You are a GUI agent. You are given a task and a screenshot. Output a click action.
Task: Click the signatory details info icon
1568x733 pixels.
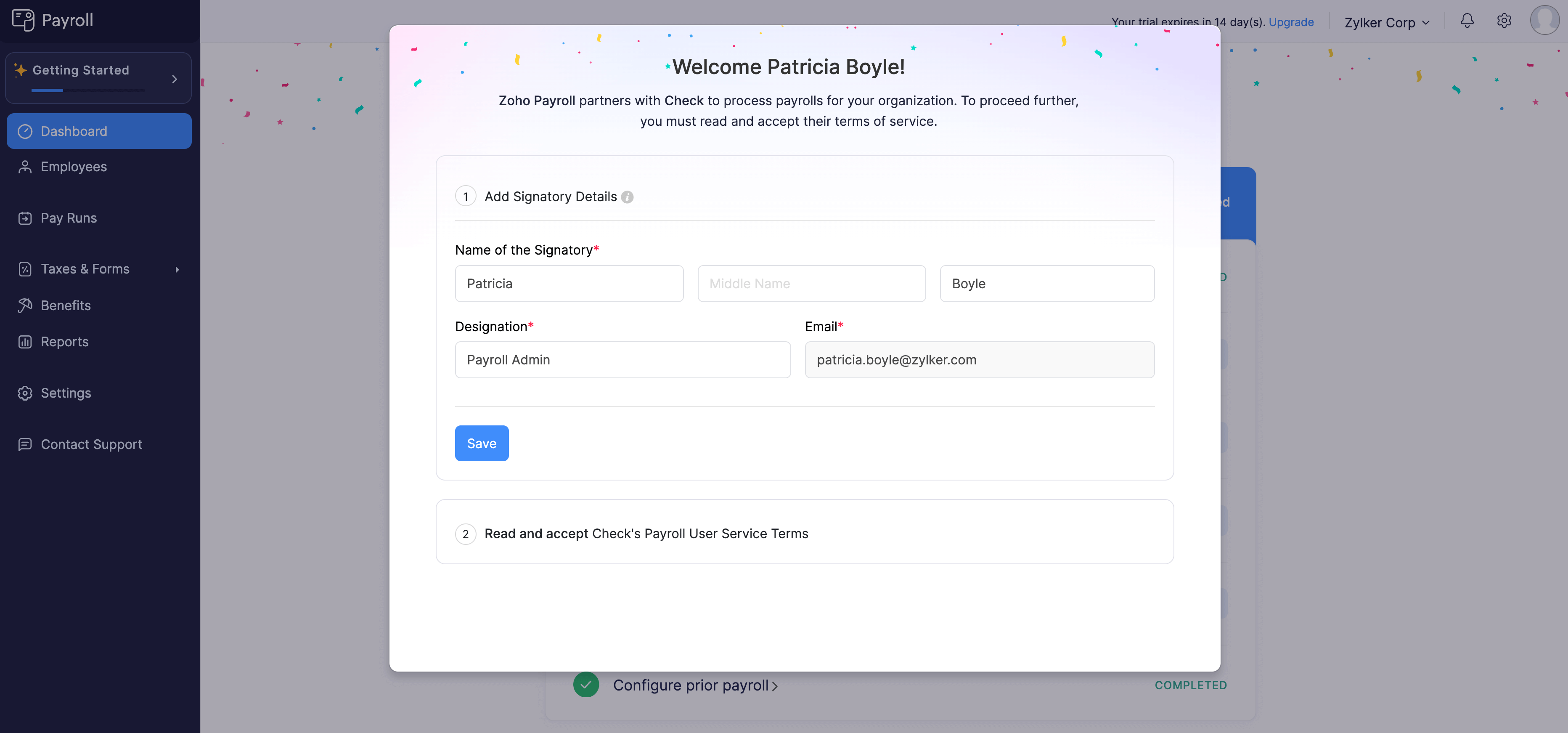click(627, 197)
